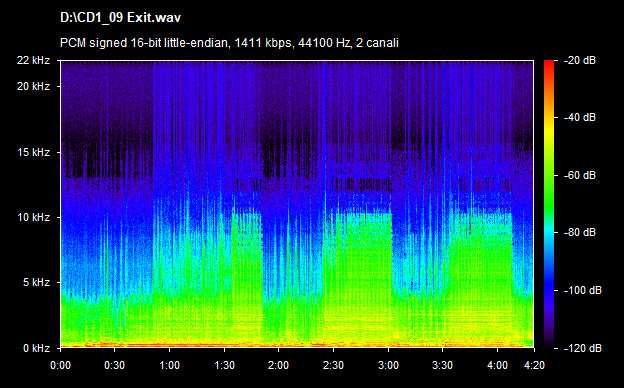Image resolution: width=624 pixels, height=388 pixels.
Task: Click the -20 dB level on the legend
Action: click(x=580, y=60)
